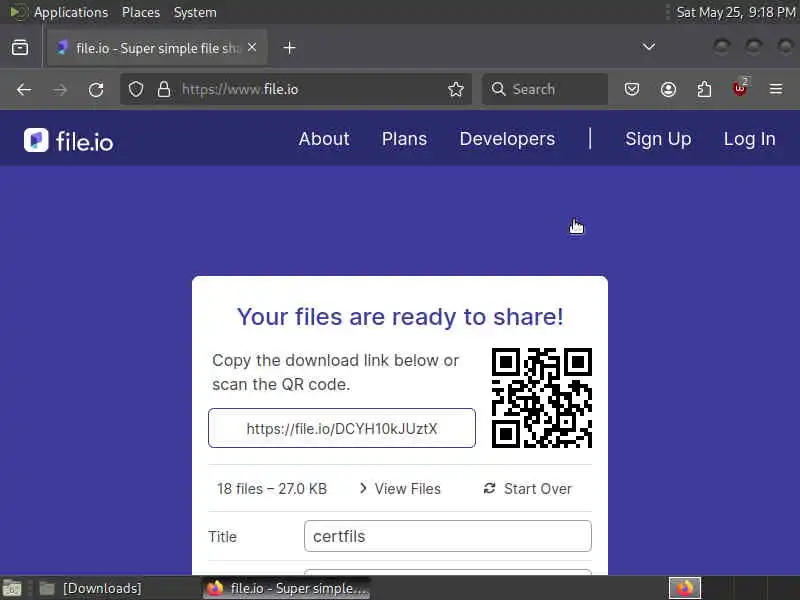Click the Firefox workspace switcher icon
This screenshot has width=800, height=600.
pyautogui.click(x=685, y=588)
